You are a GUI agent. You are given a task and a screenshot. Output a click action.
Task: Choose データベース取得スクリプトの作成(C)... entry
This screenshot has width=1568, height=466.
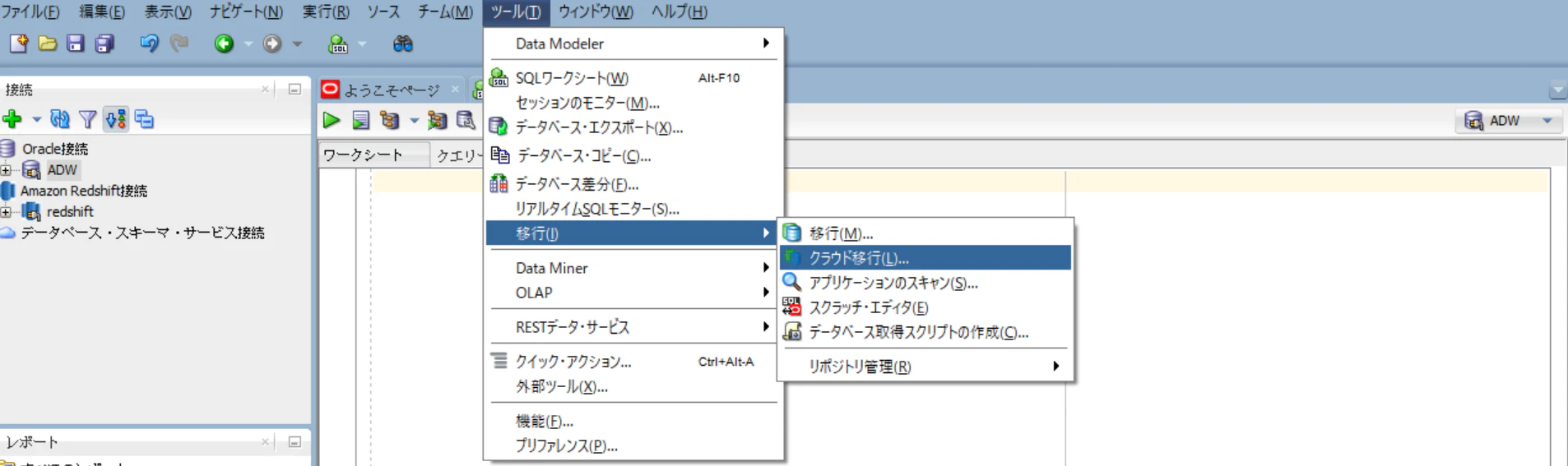coord(925,332)
